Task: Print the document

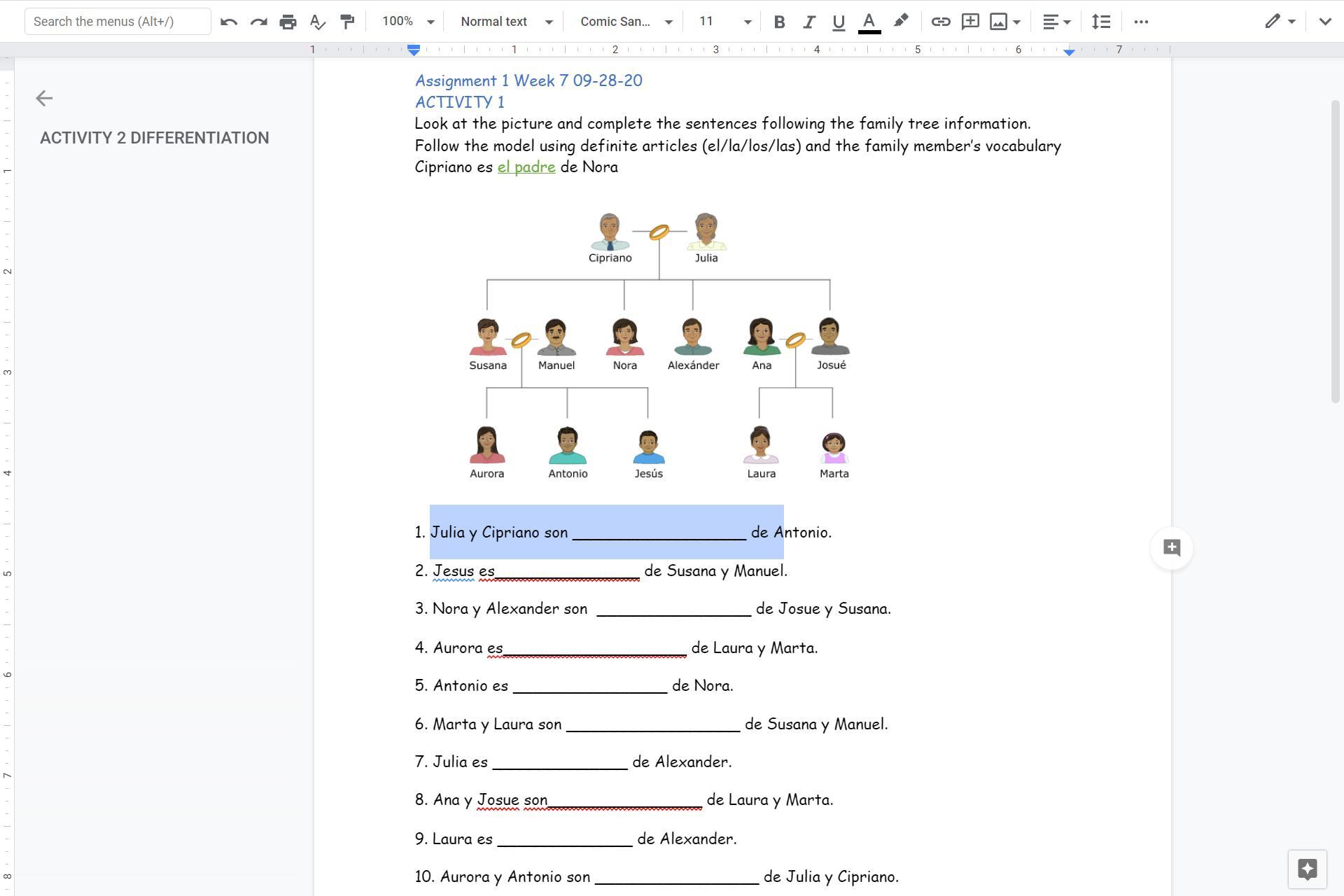Action: (288, 22)
